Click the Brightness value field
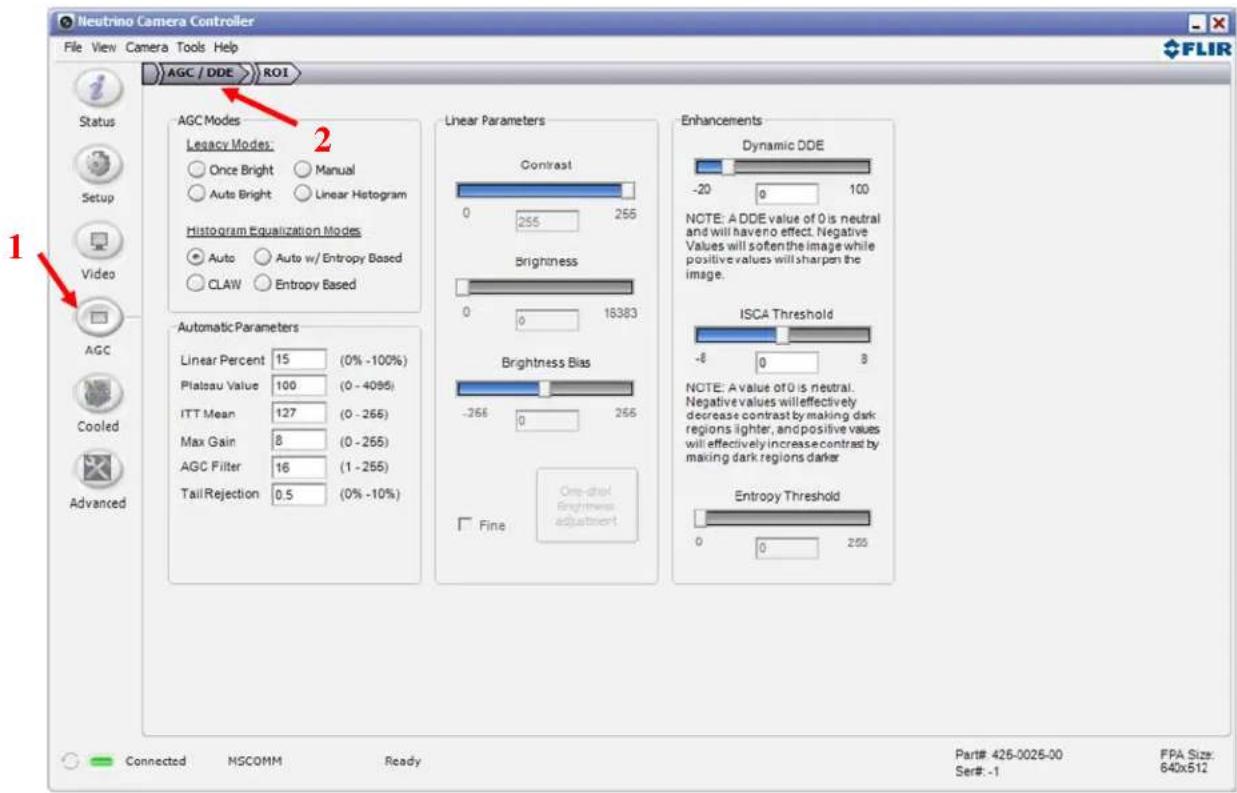Viewport: 1237px width, 793px height. click(546, 321)
